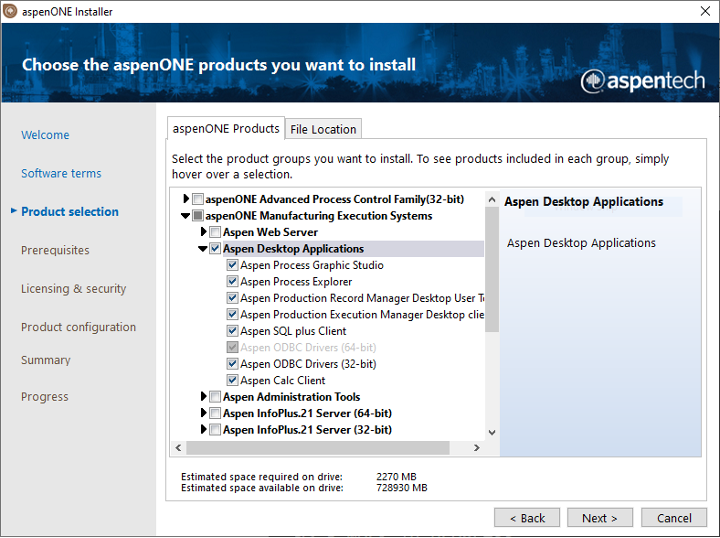Expand Aspen Administration Tools tree node
The height and width of the screenshot is (538, 720).
(203, 397)
